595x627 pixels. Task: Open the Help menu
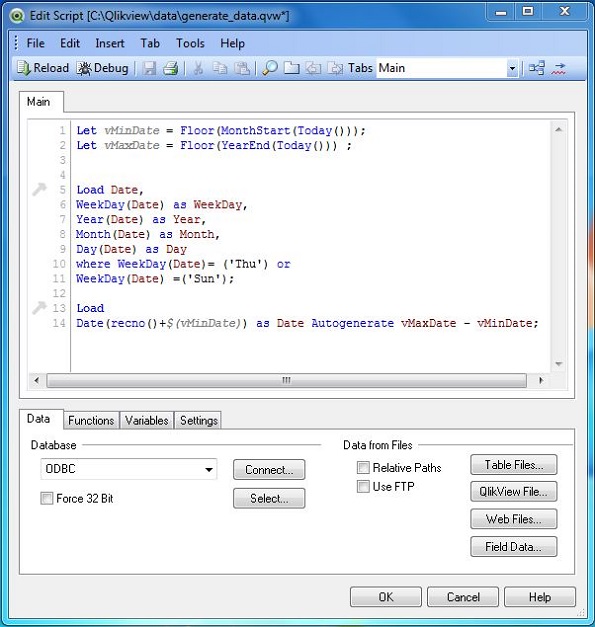232,43
